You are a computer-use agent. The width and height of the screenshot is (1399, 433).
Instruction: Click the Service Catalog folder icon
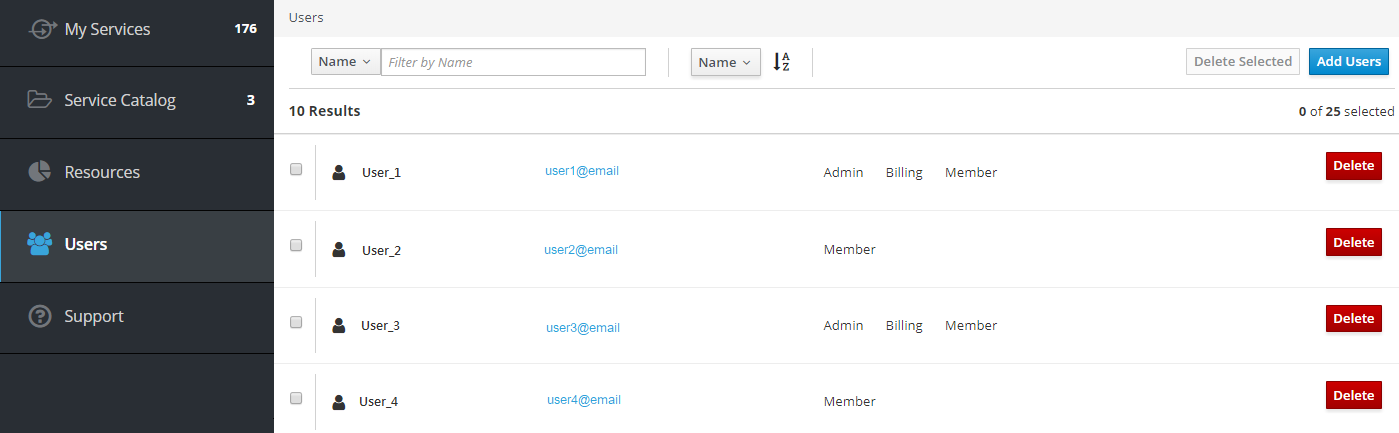(40, 100)
